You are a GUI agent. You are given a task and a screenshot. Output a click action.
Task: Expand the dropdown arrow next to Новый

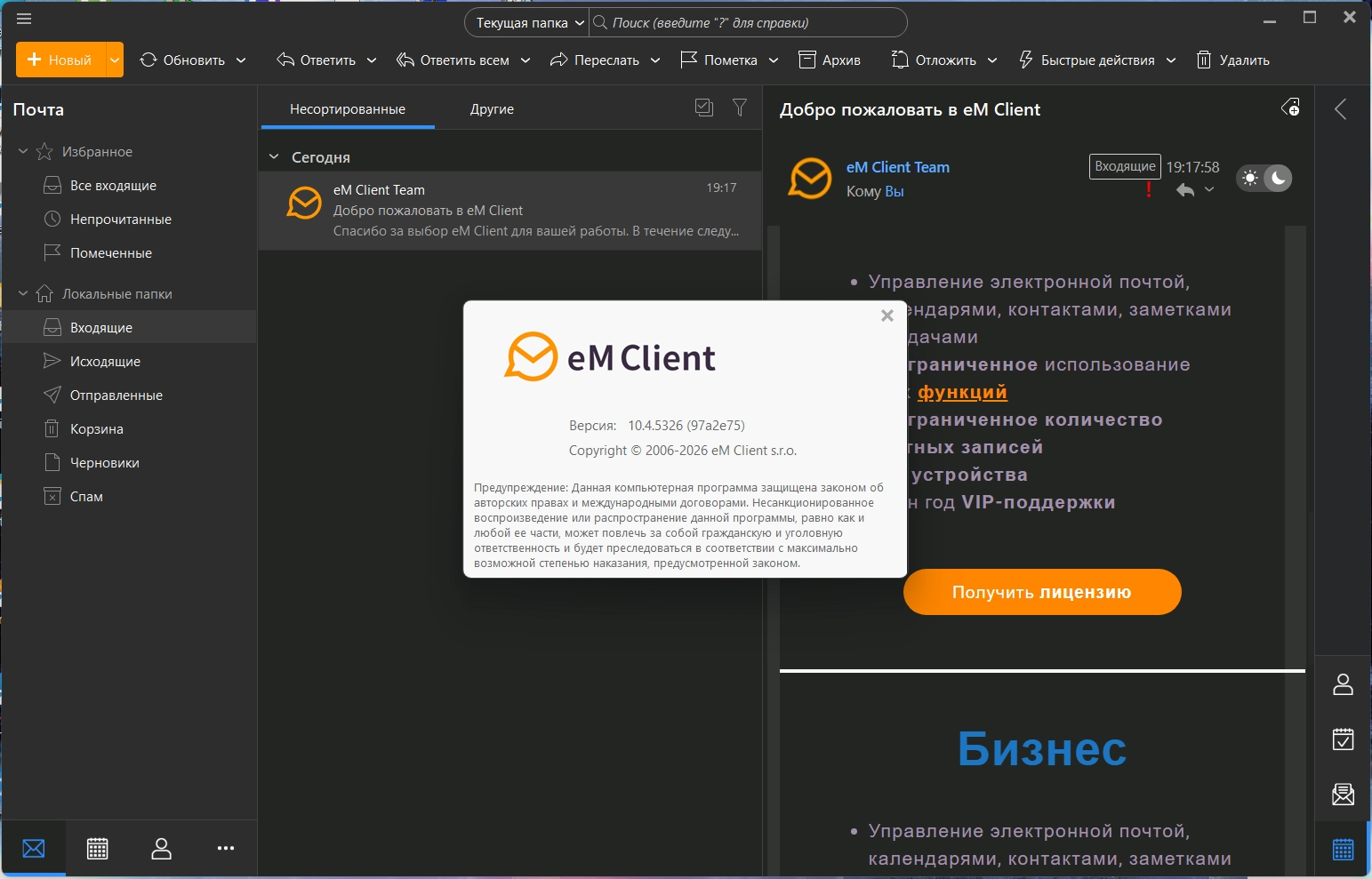point(115,60)
